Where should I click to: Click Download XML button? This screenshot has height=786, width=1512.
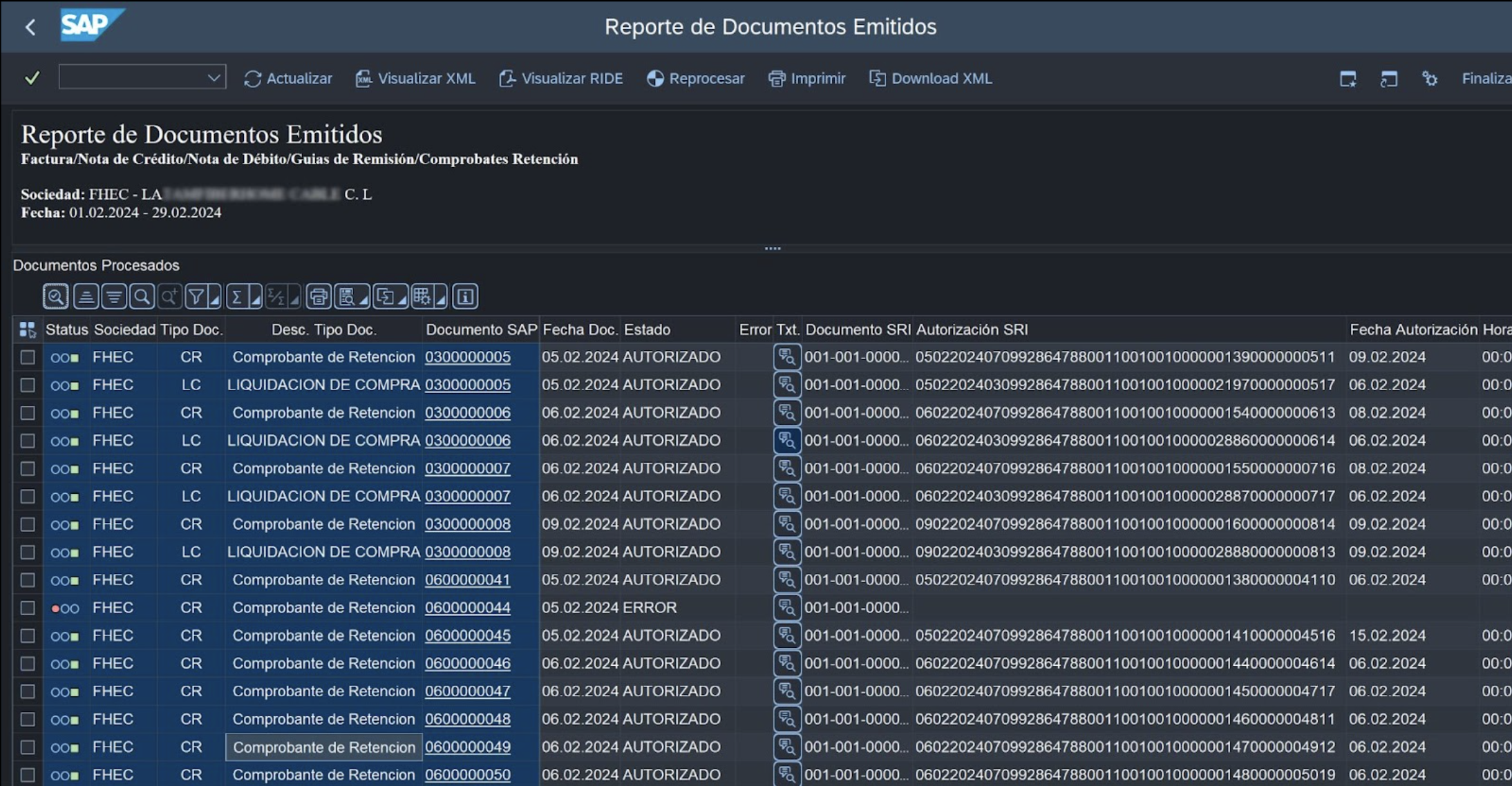(x=931, y=78)
